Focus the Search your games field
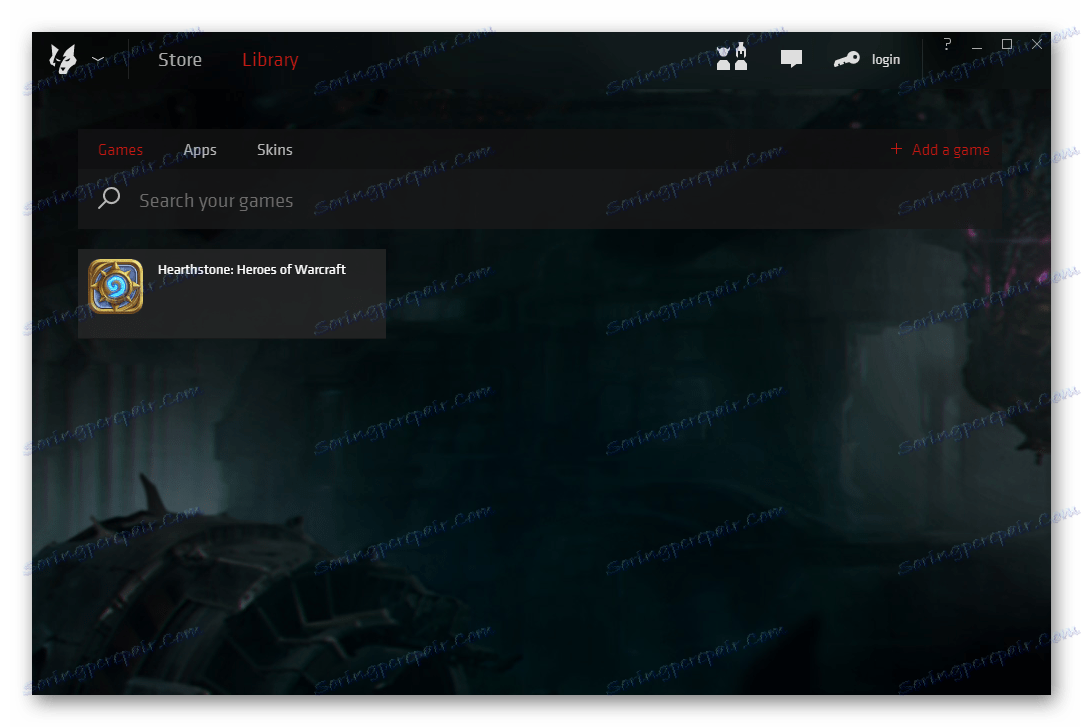Image resolution: width=1083 pixels, height=727 pixels. pyautogui.click(x=540, y=200)
